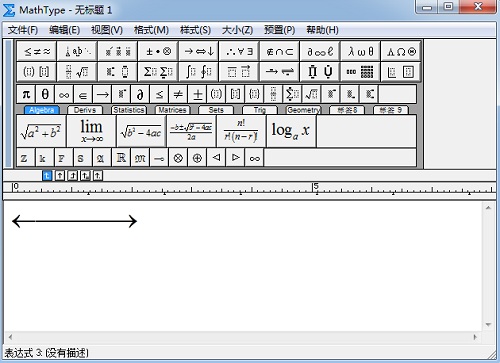Switch to the Sets tab
The height and width of the screenshot is (363, 500).
tap(216, 110)
